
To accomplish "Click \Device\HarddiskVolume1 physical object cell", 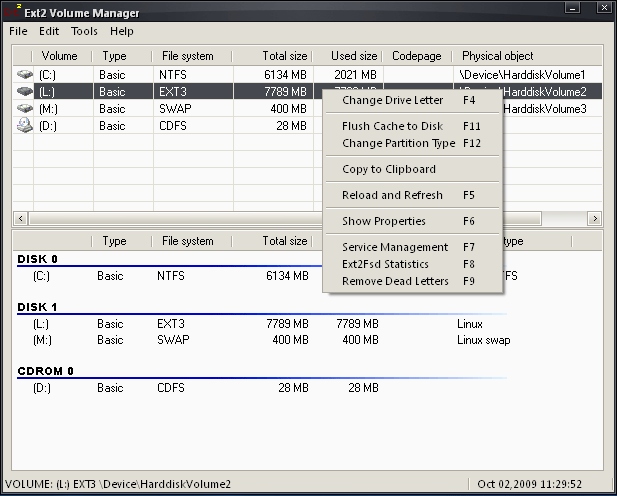I will [x=522, y=74].
